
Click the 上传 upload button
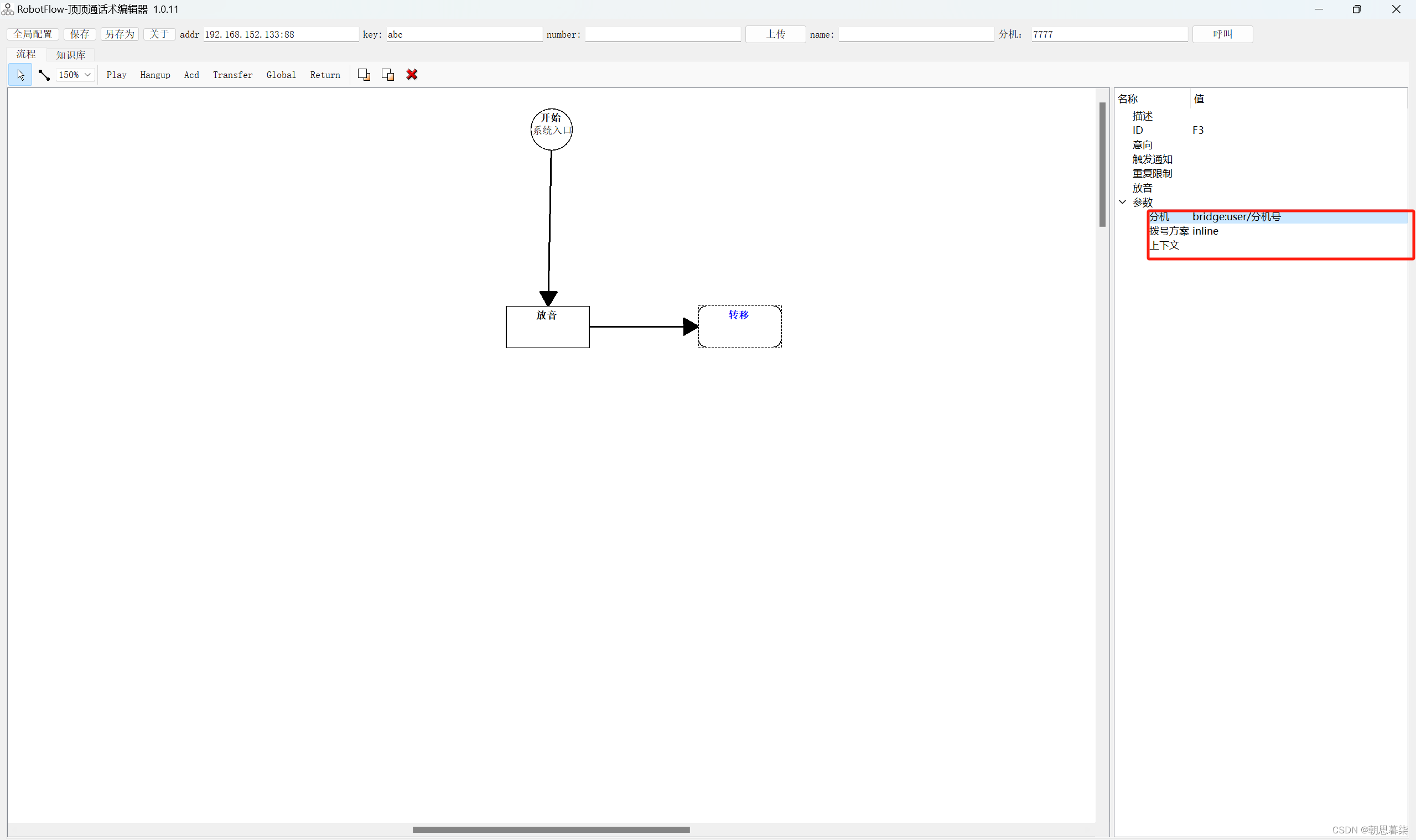pyautogui.click(x=775, y=34)
